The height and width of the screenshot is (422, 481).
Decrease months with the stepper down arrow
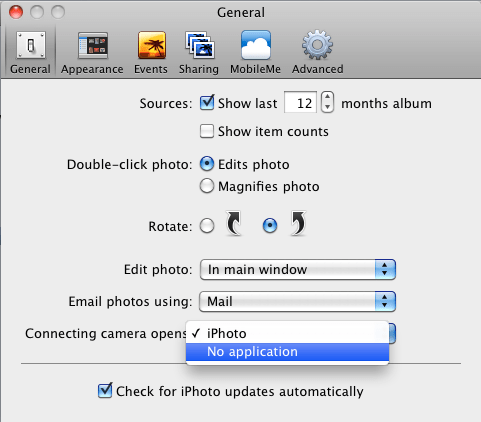[327, 107]
